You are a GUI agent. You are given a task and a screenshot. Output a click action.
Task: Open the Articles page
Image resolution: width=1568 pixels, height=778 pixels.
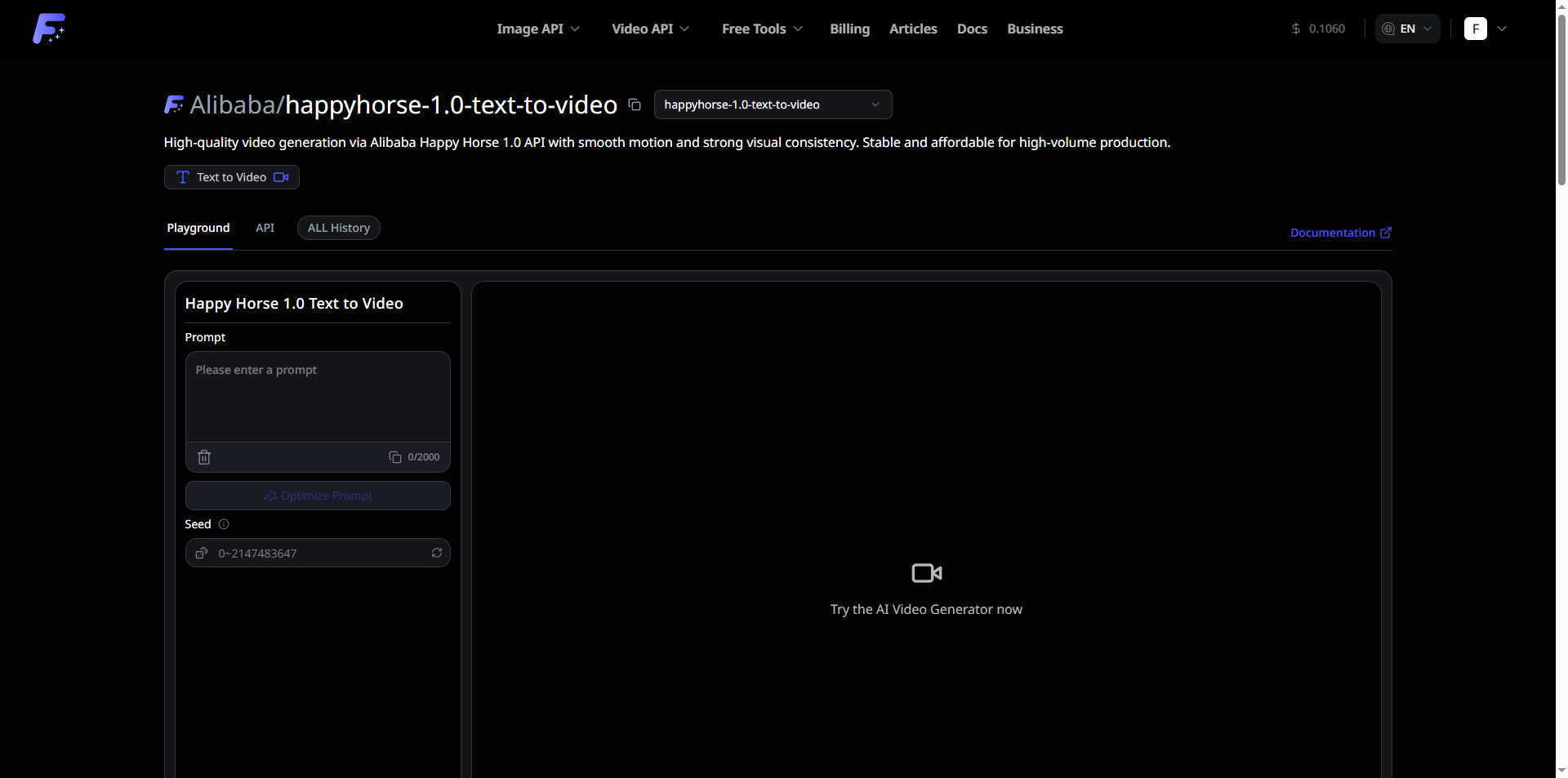coord(913,29)
